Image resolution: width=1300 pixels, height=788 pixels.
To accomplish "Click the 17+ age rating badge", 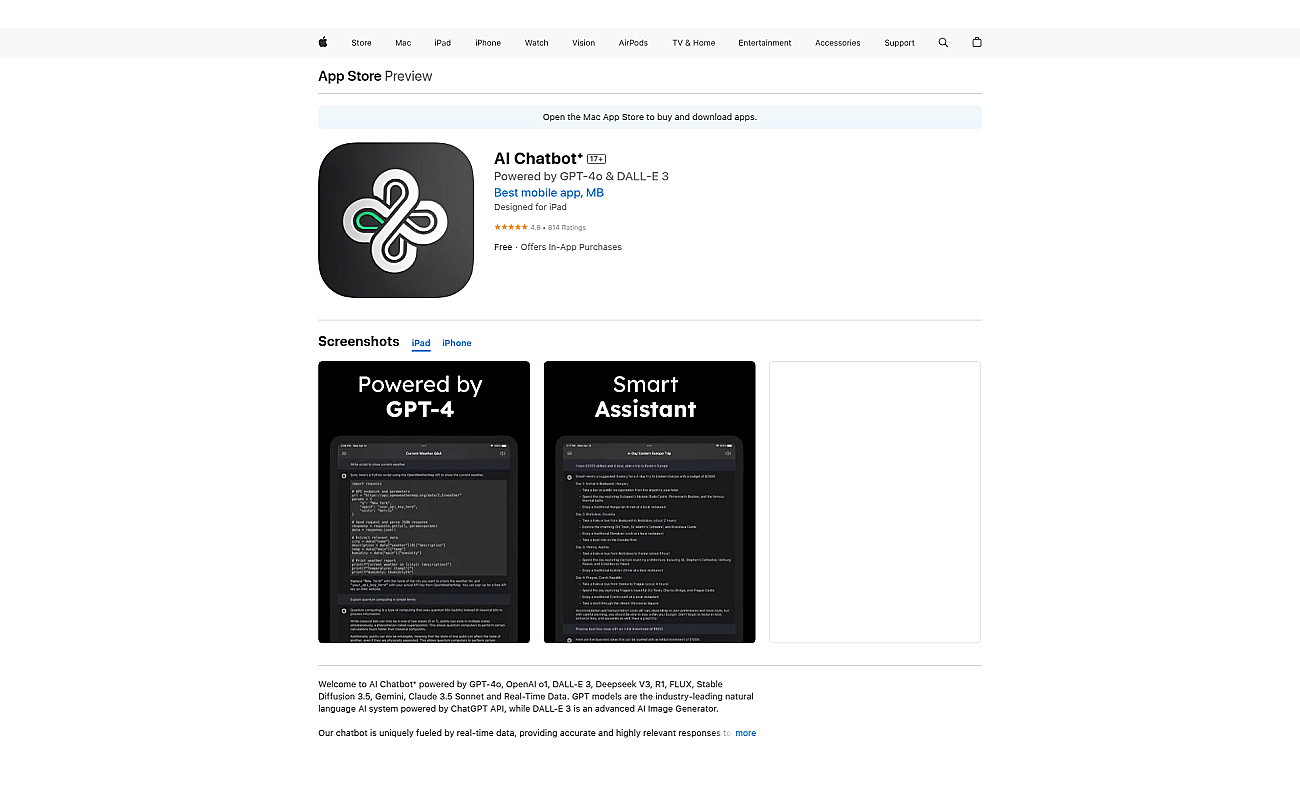I will (x=596, y=159).
